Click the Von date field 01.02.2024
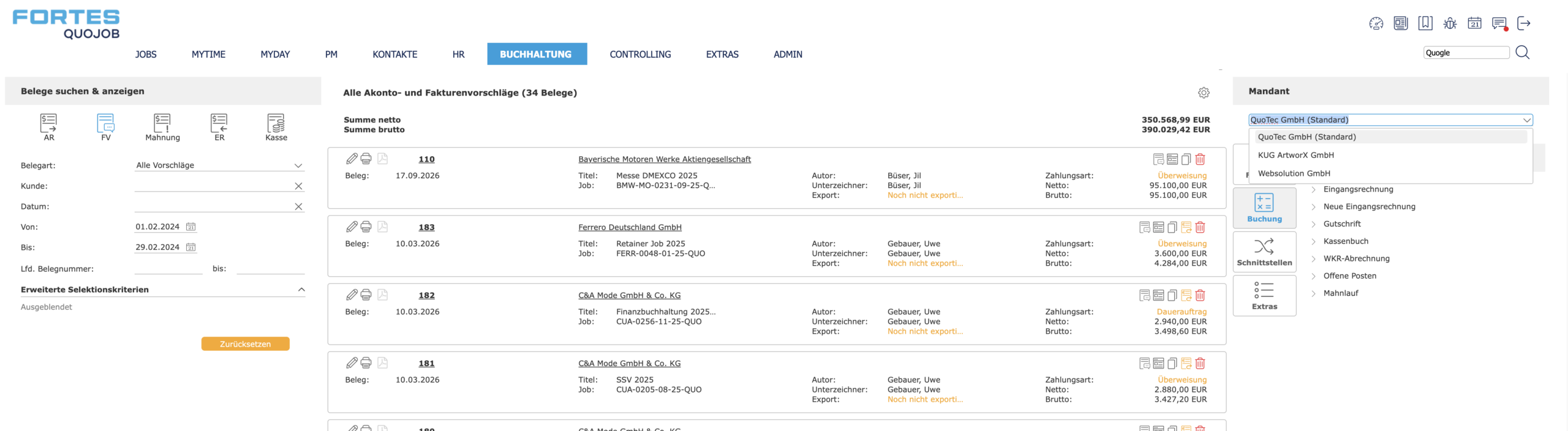Screen dimensions: 1568x431 159,227
